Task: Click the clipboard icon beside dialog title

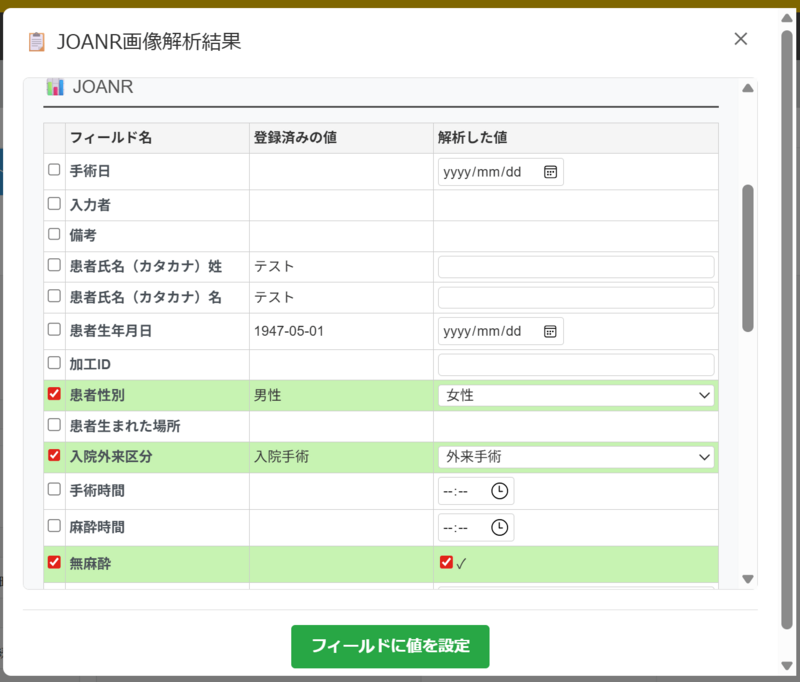Action: pos(37,42)
